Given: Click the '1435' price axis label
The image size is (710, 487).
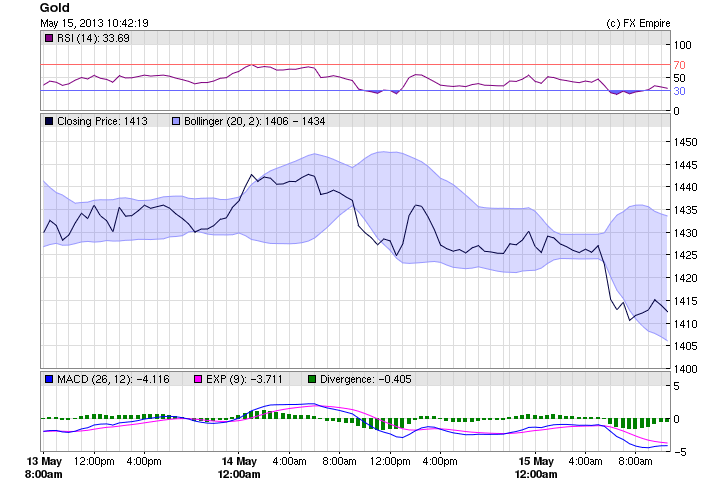Looking at the screenshot, I should (x=685, y=210).
